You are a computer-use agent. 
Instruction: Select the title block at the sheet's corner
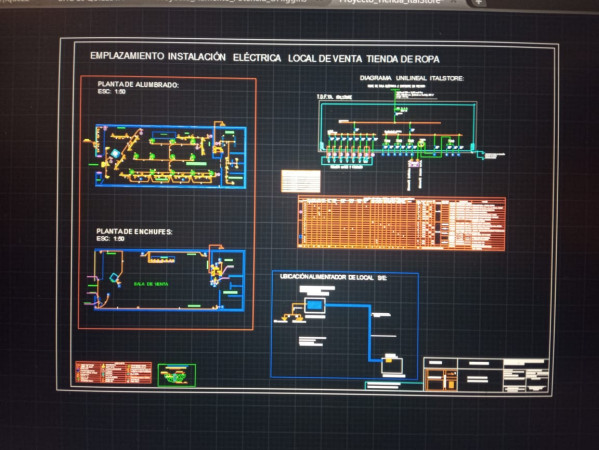486,375
